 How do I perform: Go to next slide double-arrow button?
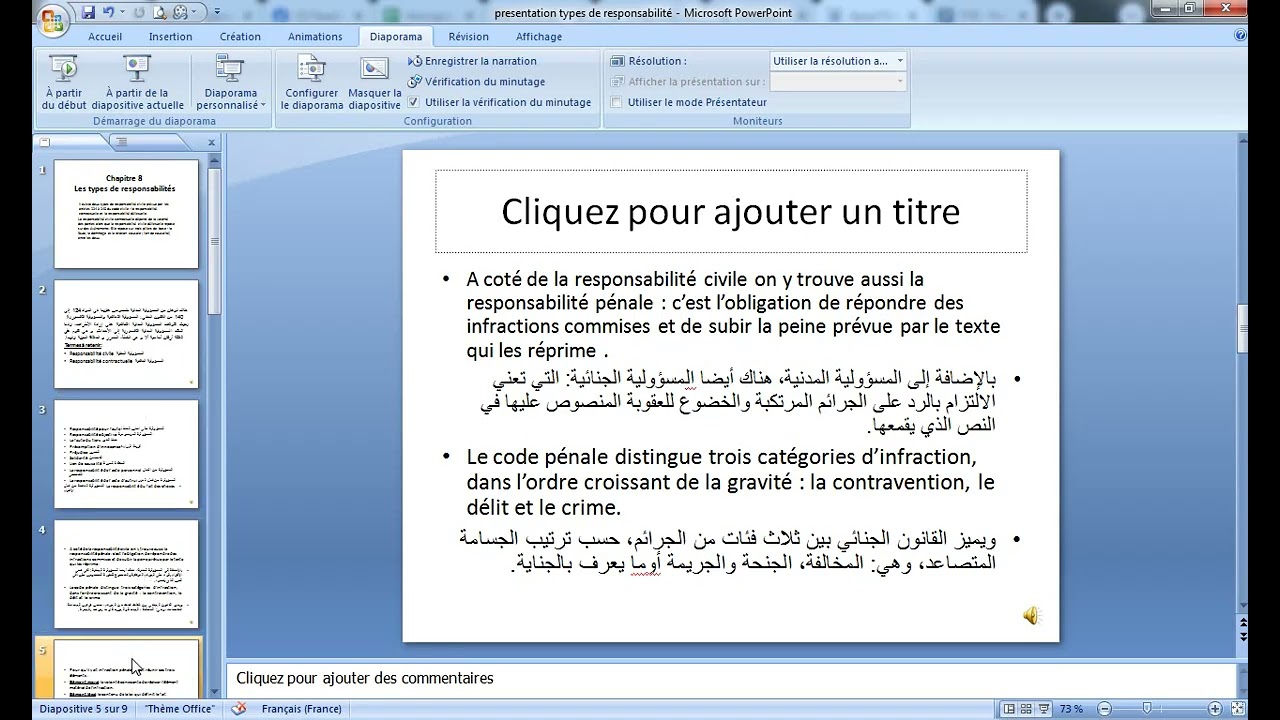coord(1242,636)
